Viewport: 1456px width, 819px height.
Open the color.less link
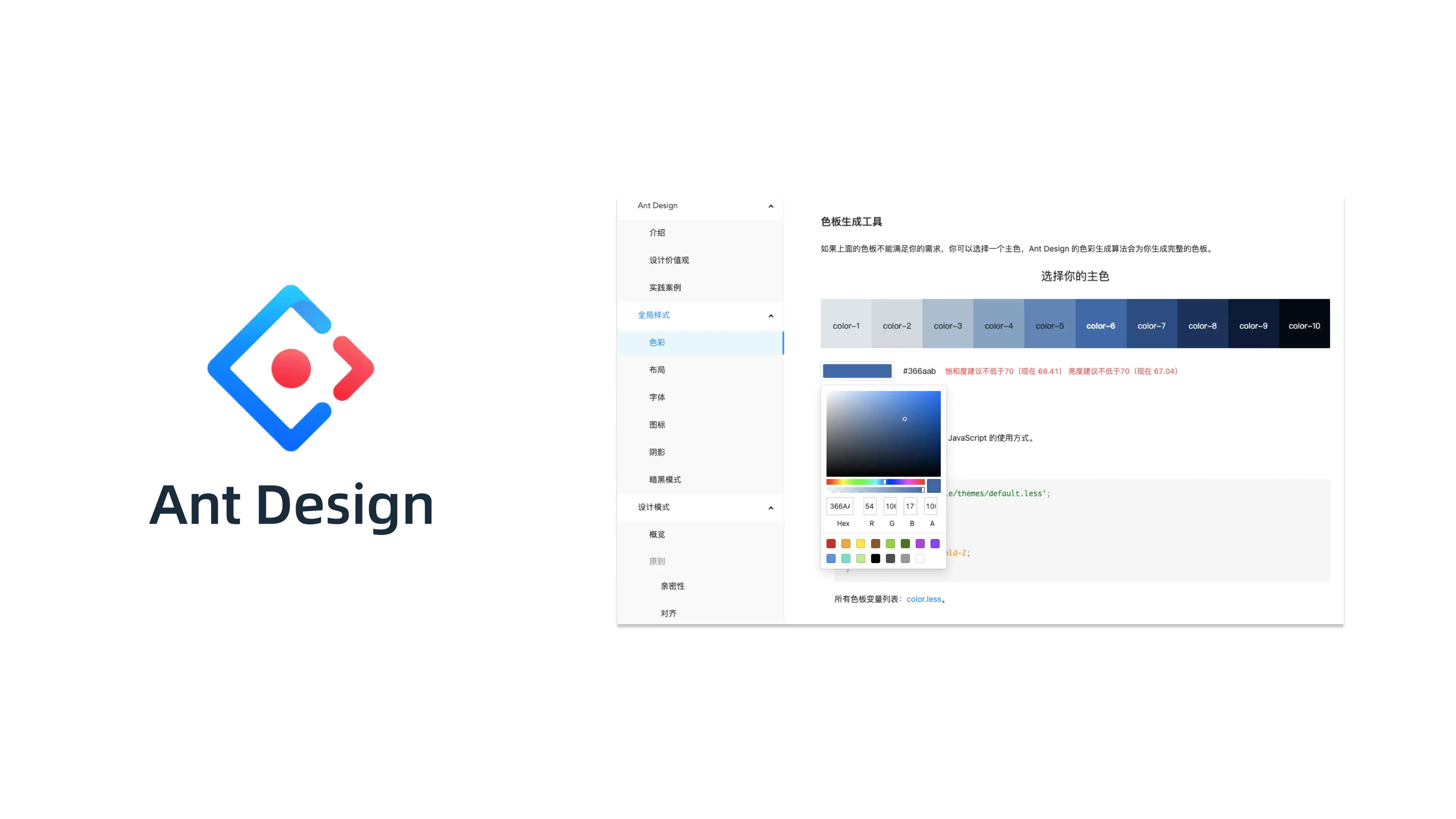tap(921, 598)
